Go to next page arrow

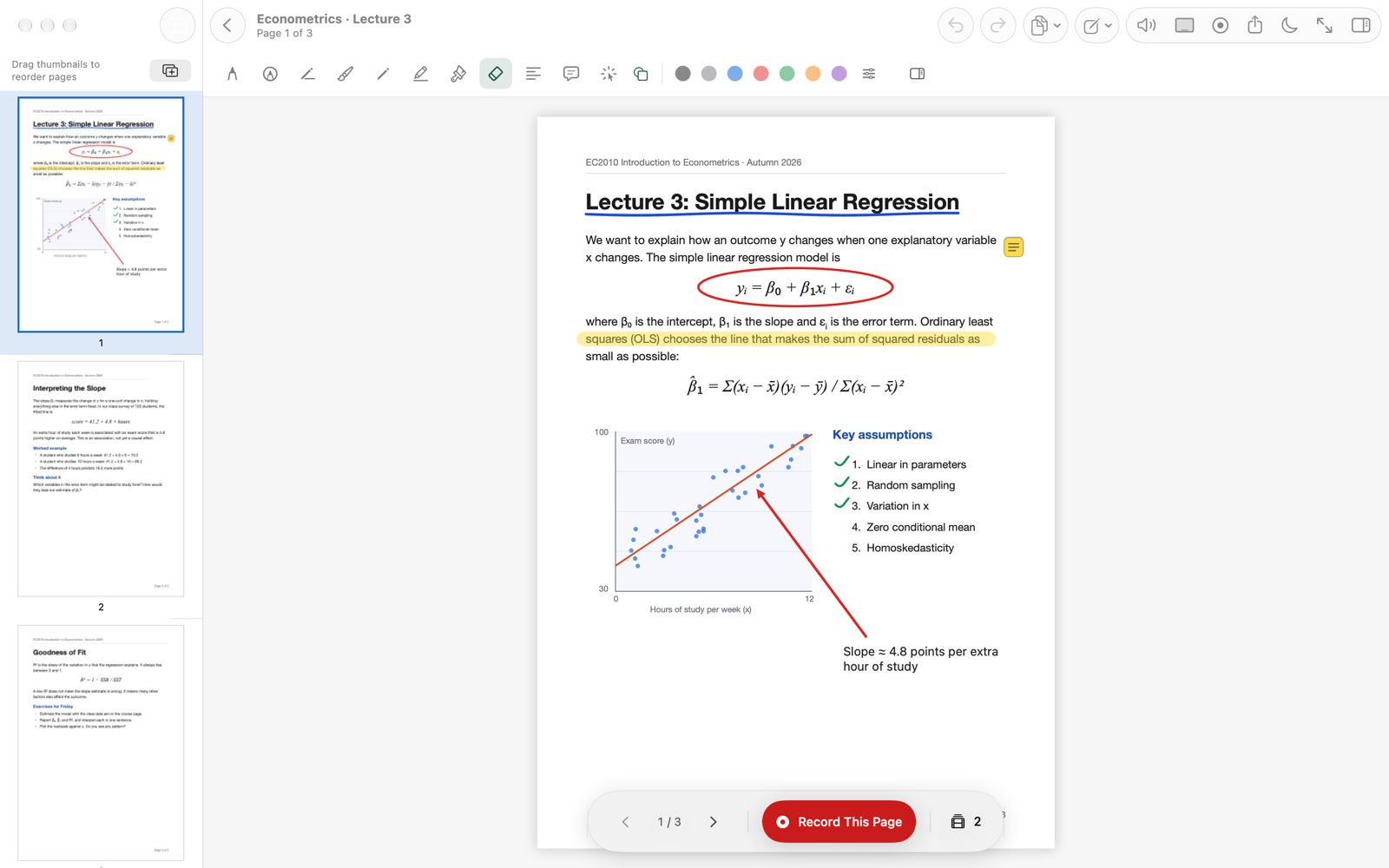pyautogui.click(x=714, y=821)
